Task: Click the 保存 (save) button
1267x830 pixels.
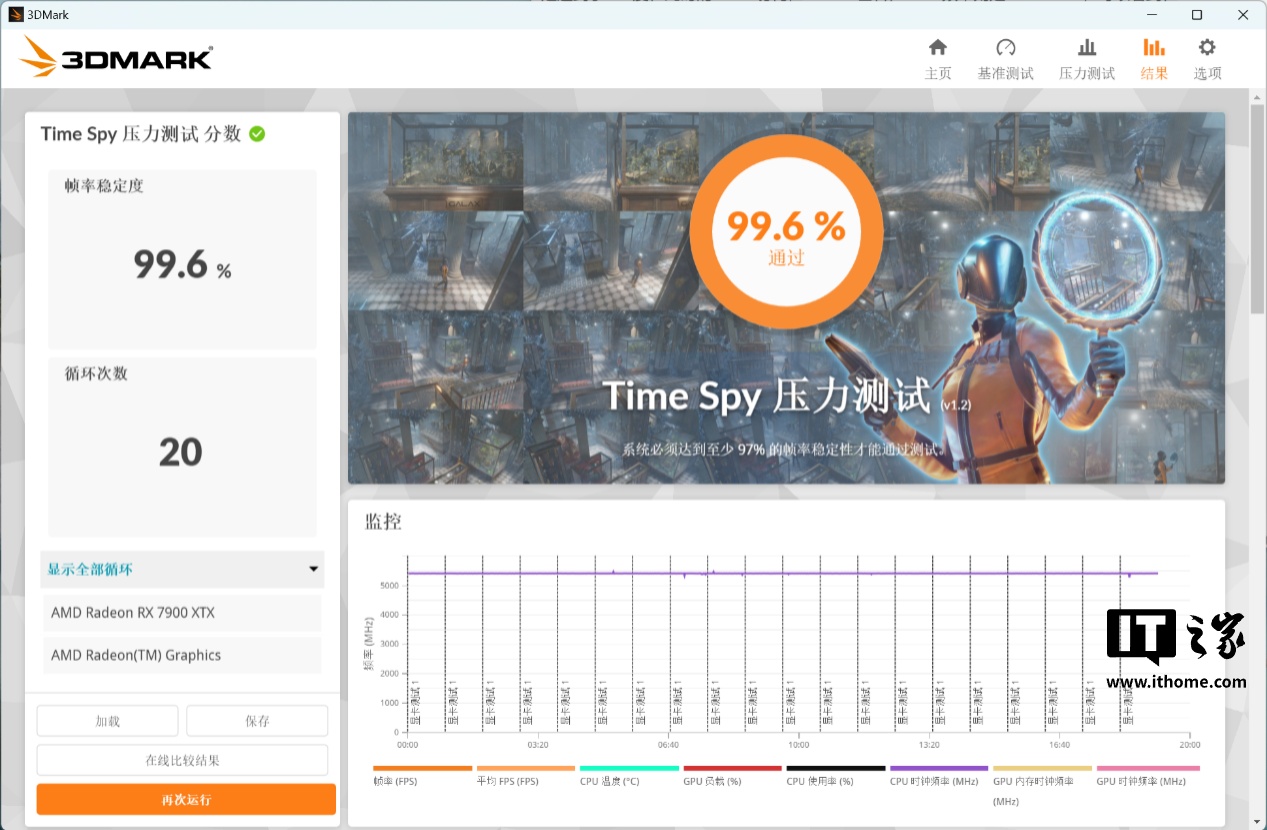Action: coord(257,720)
